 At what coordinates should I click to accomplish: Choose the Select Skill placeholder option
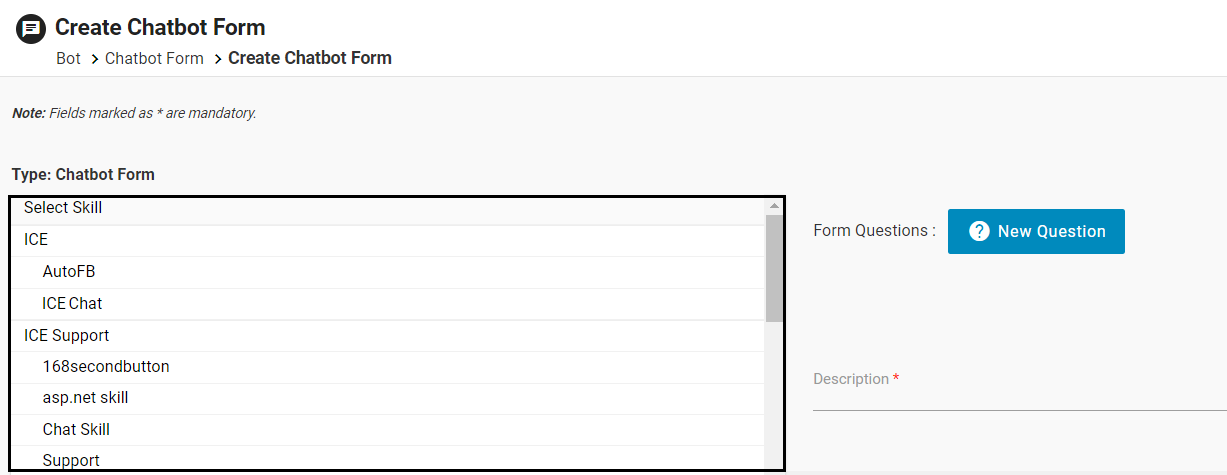click(63, 208)
